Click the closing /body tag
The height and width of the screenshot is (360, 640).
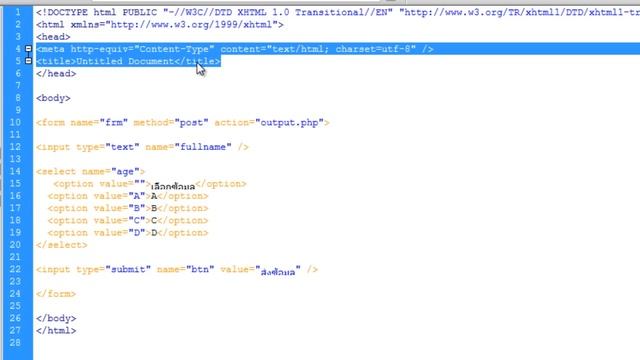[56, 318]
